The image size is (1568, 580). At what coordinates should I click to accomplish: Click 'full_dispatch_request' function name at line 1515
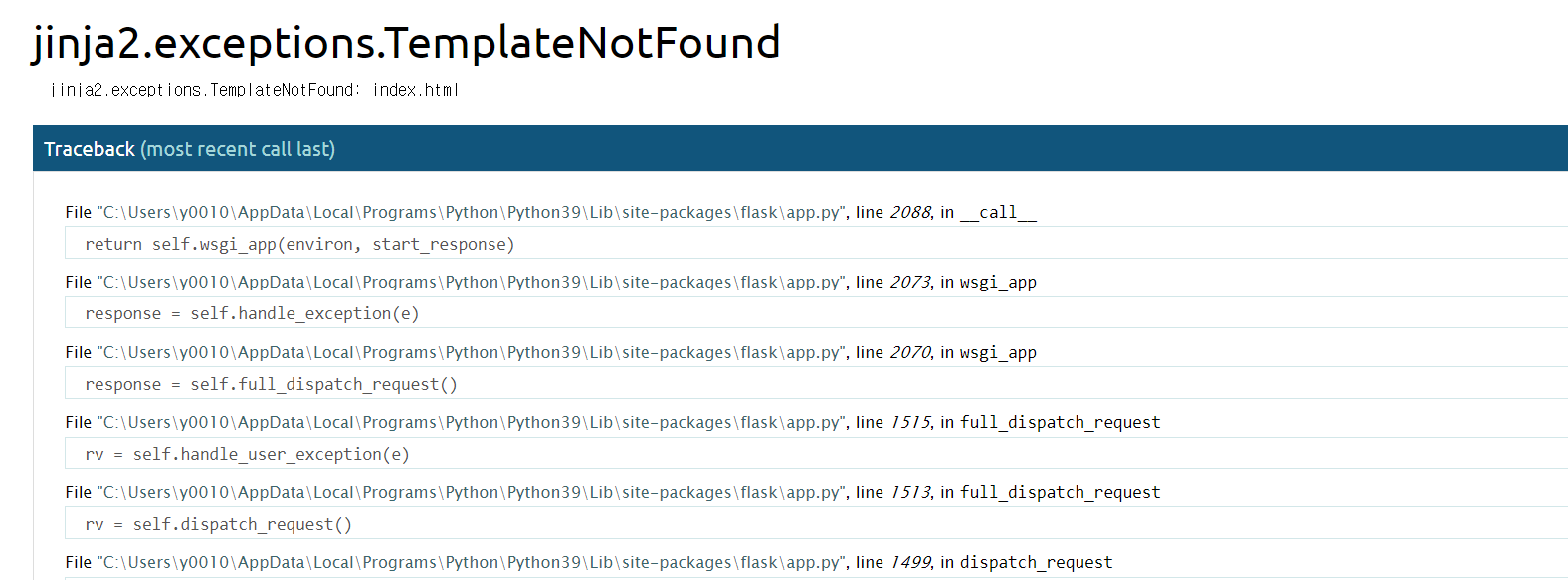(x=1060, y=422)
